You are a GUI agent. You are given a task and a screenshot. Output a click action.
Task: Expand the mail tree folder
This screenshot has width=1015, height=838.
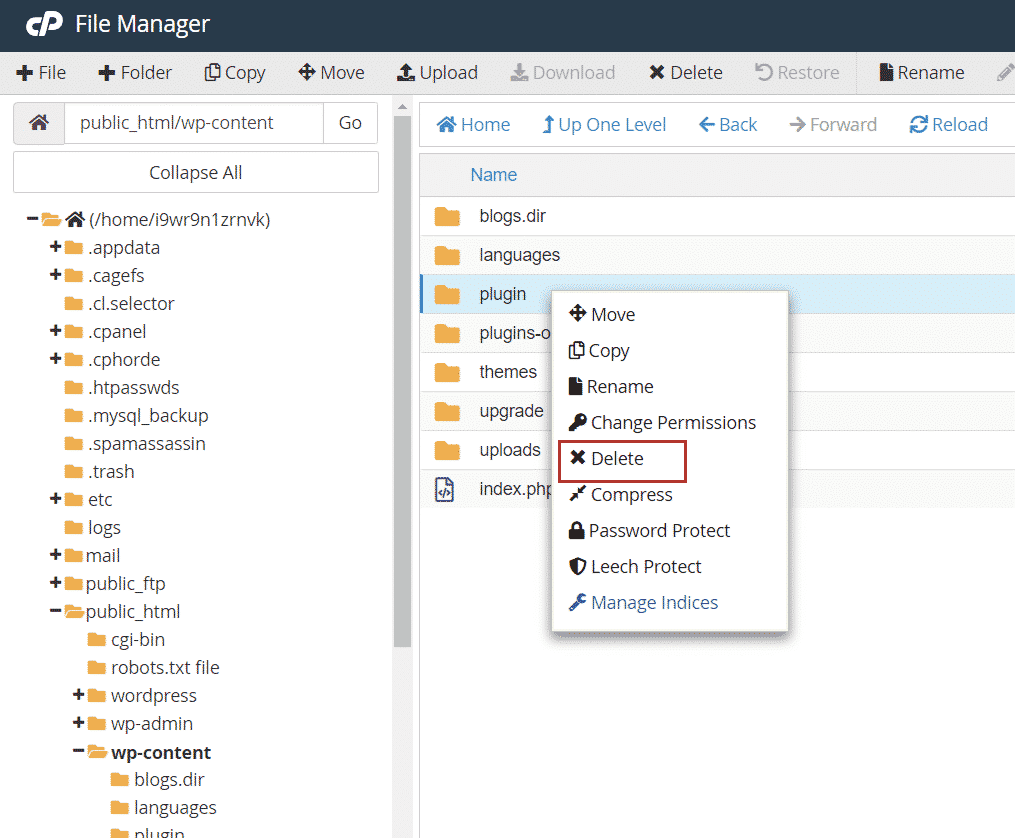[x=56, y=555]
